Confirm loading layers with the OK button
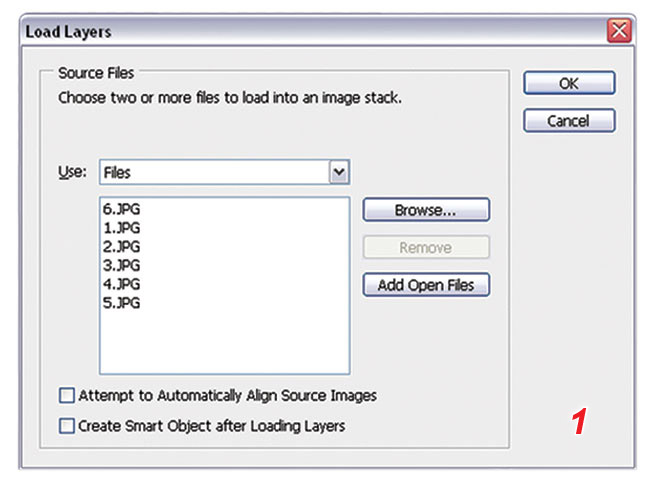 tap(569, 83)
